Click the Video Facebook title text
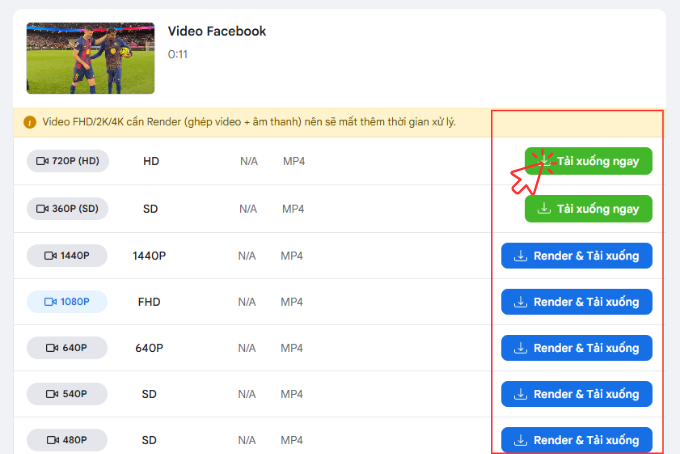The height and width of the screenshot is (454, 680). 217,31
